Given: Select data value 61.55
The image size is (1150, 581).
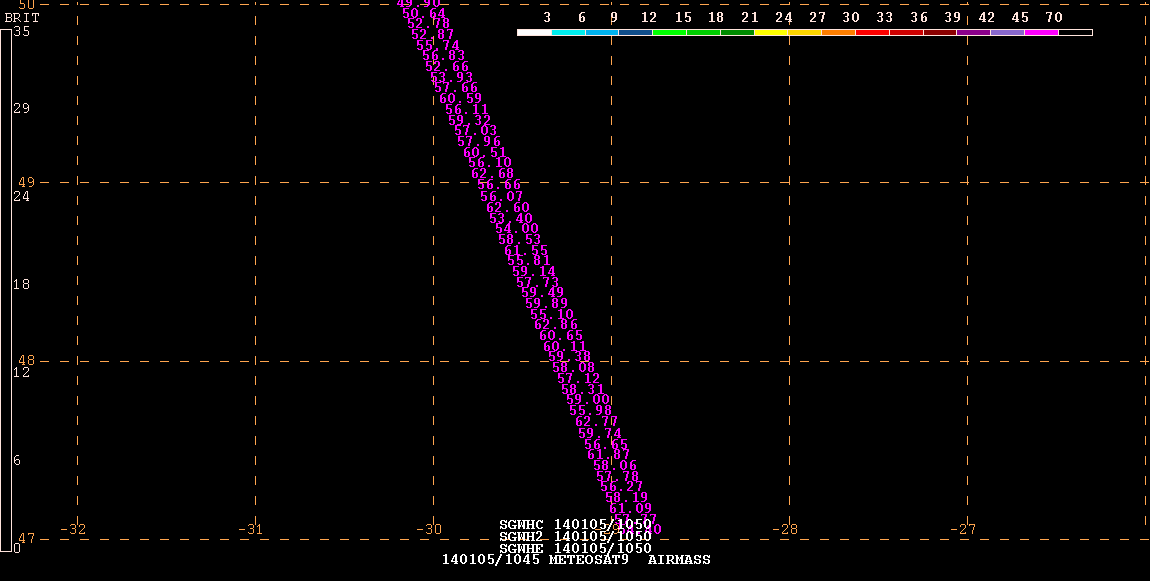Looking at the screenshot, I should click(x=526, y=250).
